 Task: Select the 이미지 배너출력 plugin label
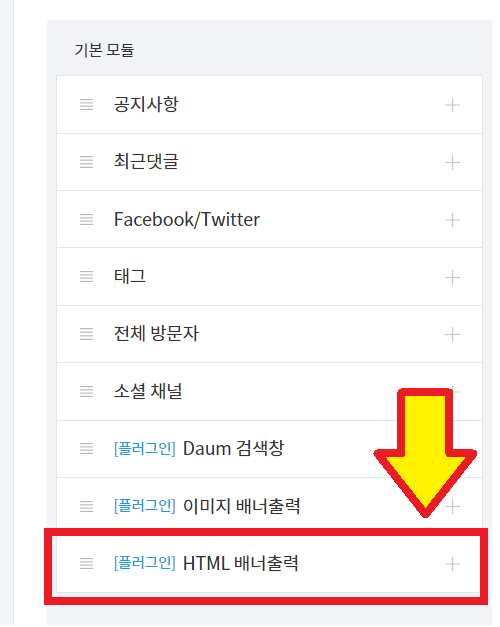coord(241,506)
